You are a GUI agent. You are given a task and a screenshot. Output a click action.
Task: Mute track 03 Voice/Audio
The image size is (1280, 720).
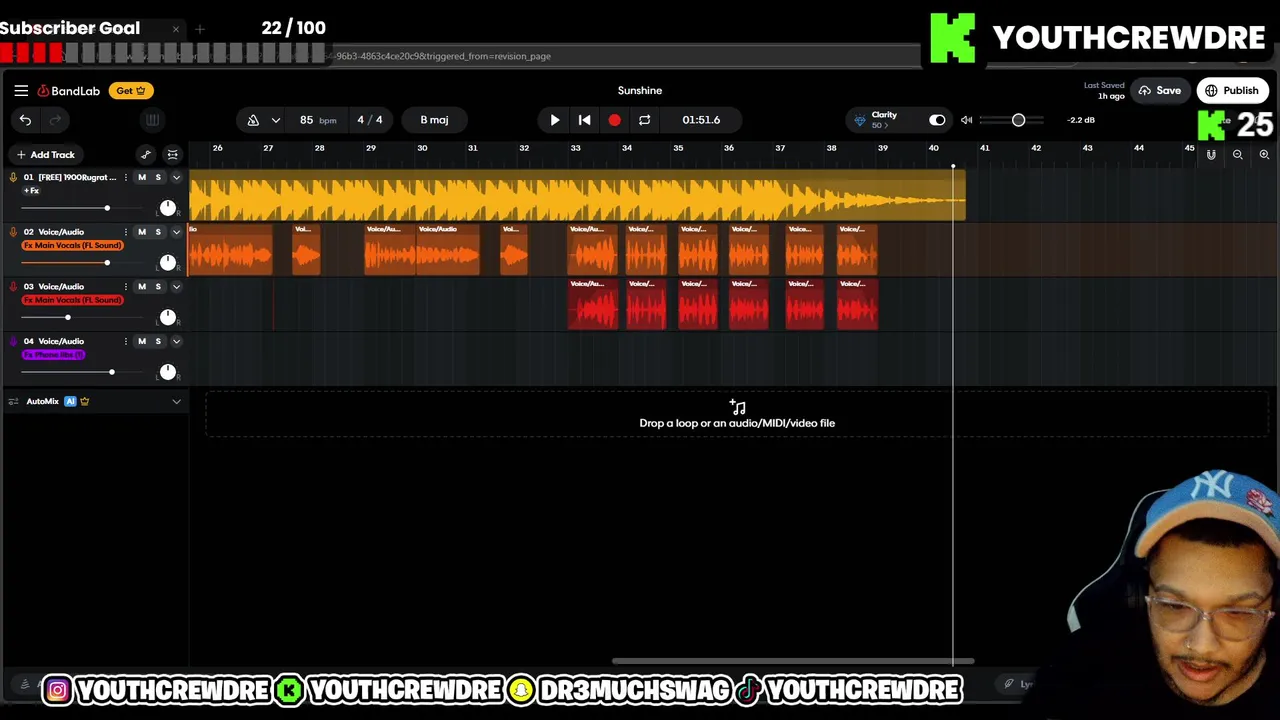[x=142, y=287]
